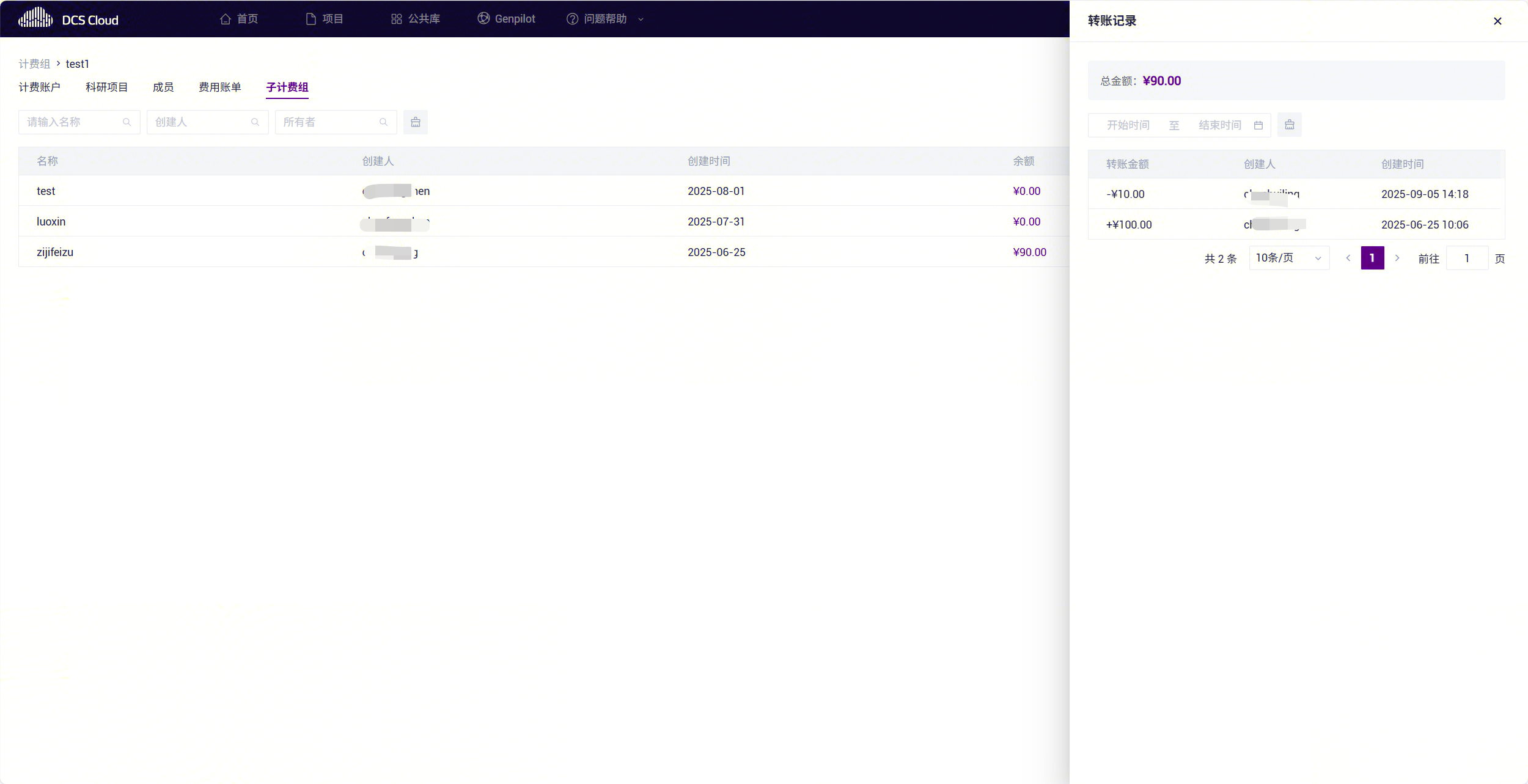Close the 转账记录 panel with X
The height and width of the screenshot is (784, 1528).
pos(1497,21)
